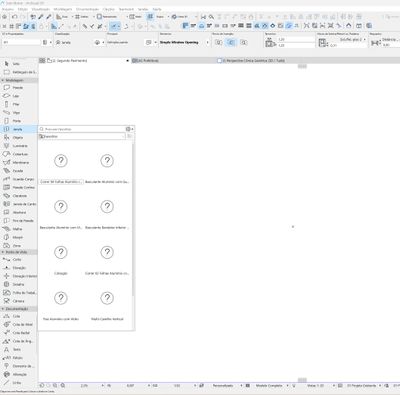Viewport: 400px width, 395px height.
Task: Select the Zona zone tool
Action: [18, 246]
